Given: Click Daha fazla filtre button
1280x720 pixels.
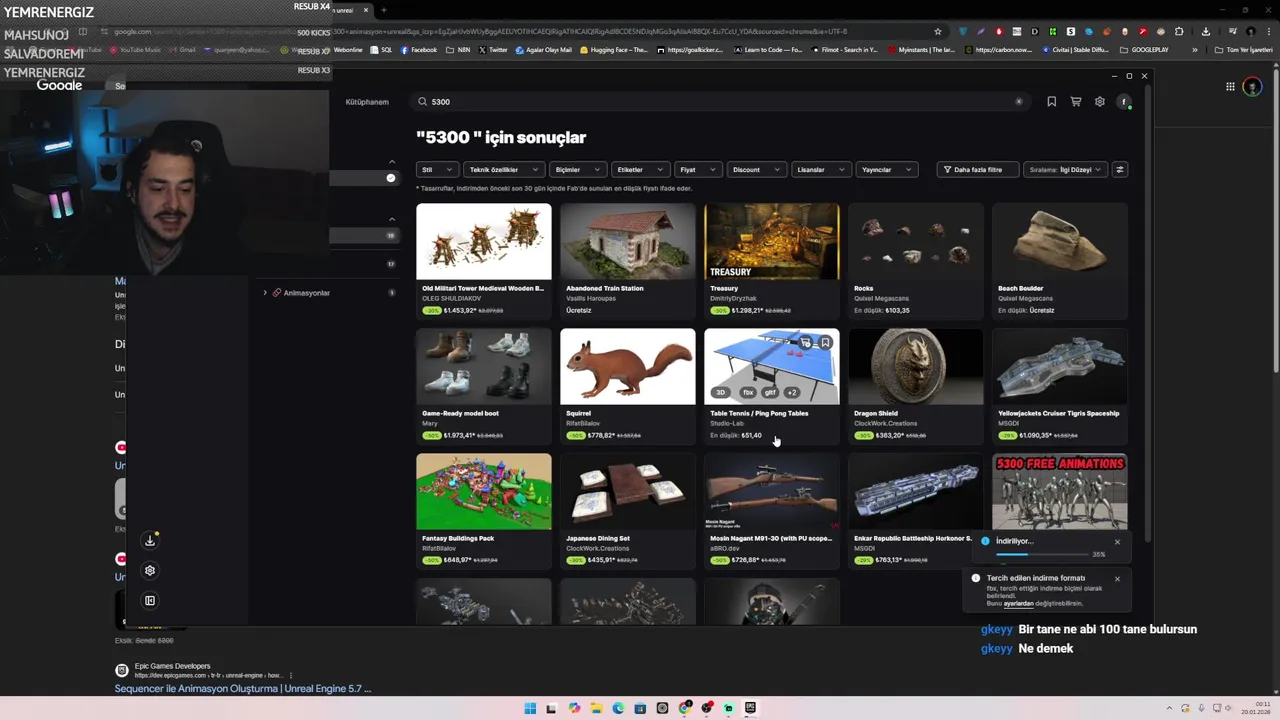Looking at the screenshot, I should pos(977,169).
